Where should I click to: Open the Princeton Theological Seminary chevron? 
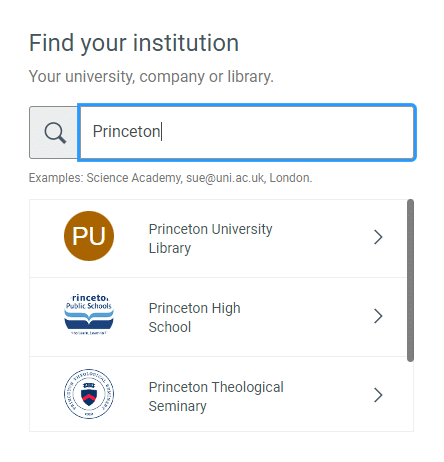tap(378, 395)
